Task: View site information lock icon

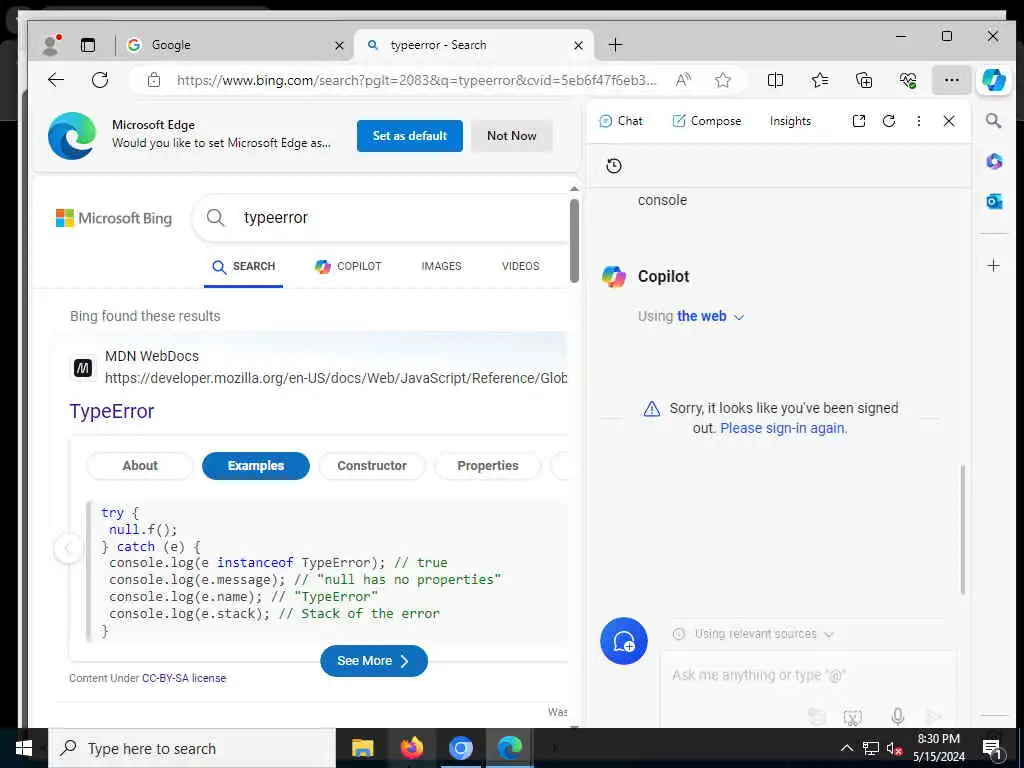Action: click(x=154, y=80)
